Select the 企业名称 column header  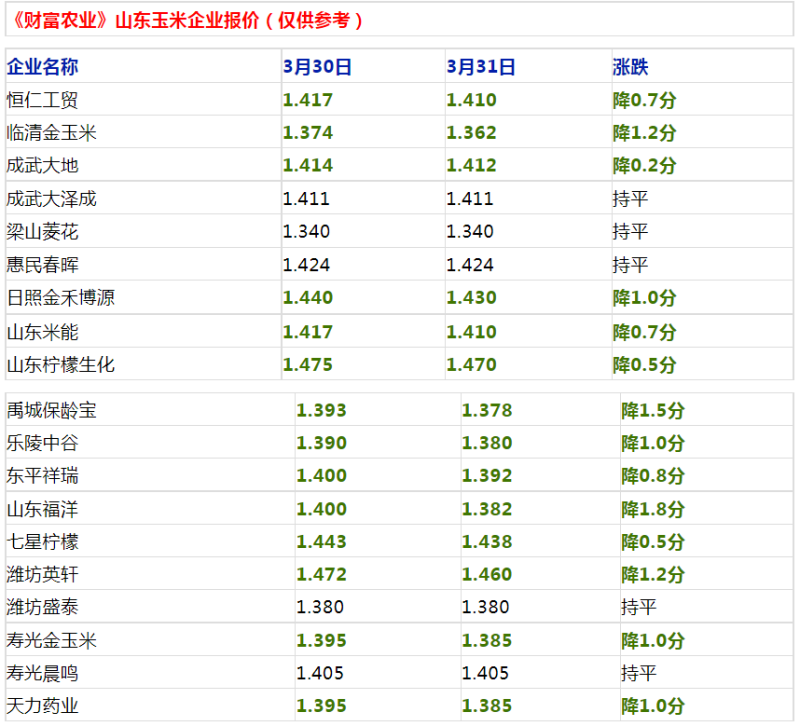click(x=42, y=67)
